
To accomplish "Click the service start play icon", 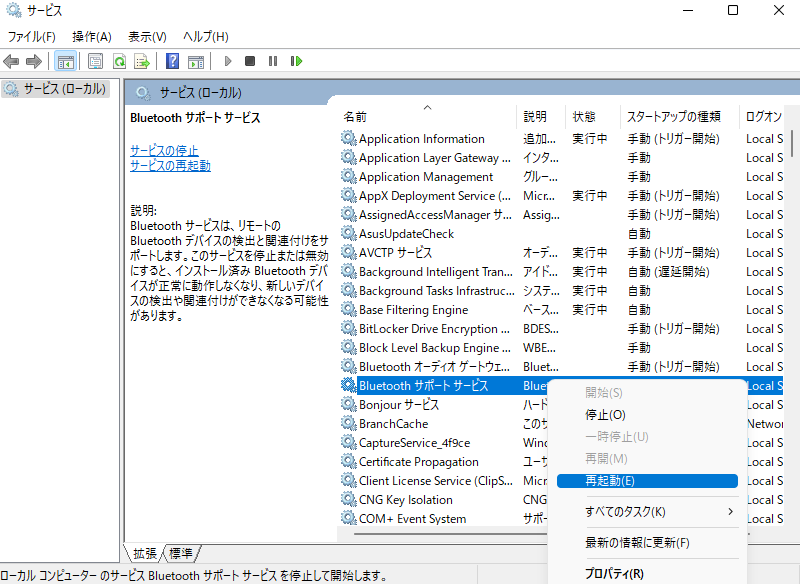I will [x=228, y=61].
